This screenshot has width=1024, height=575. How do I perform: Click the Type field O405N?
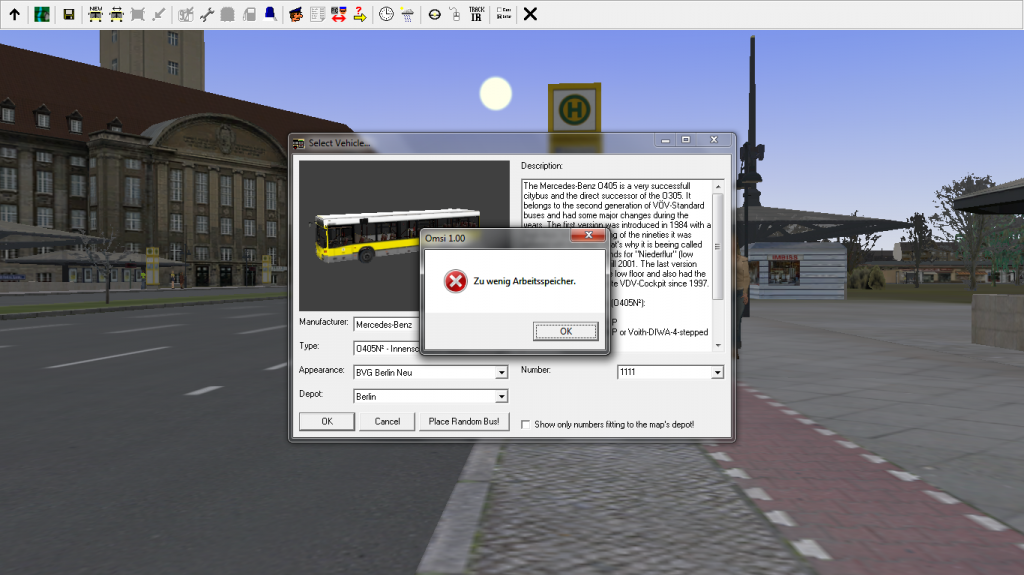pos(387,349)
